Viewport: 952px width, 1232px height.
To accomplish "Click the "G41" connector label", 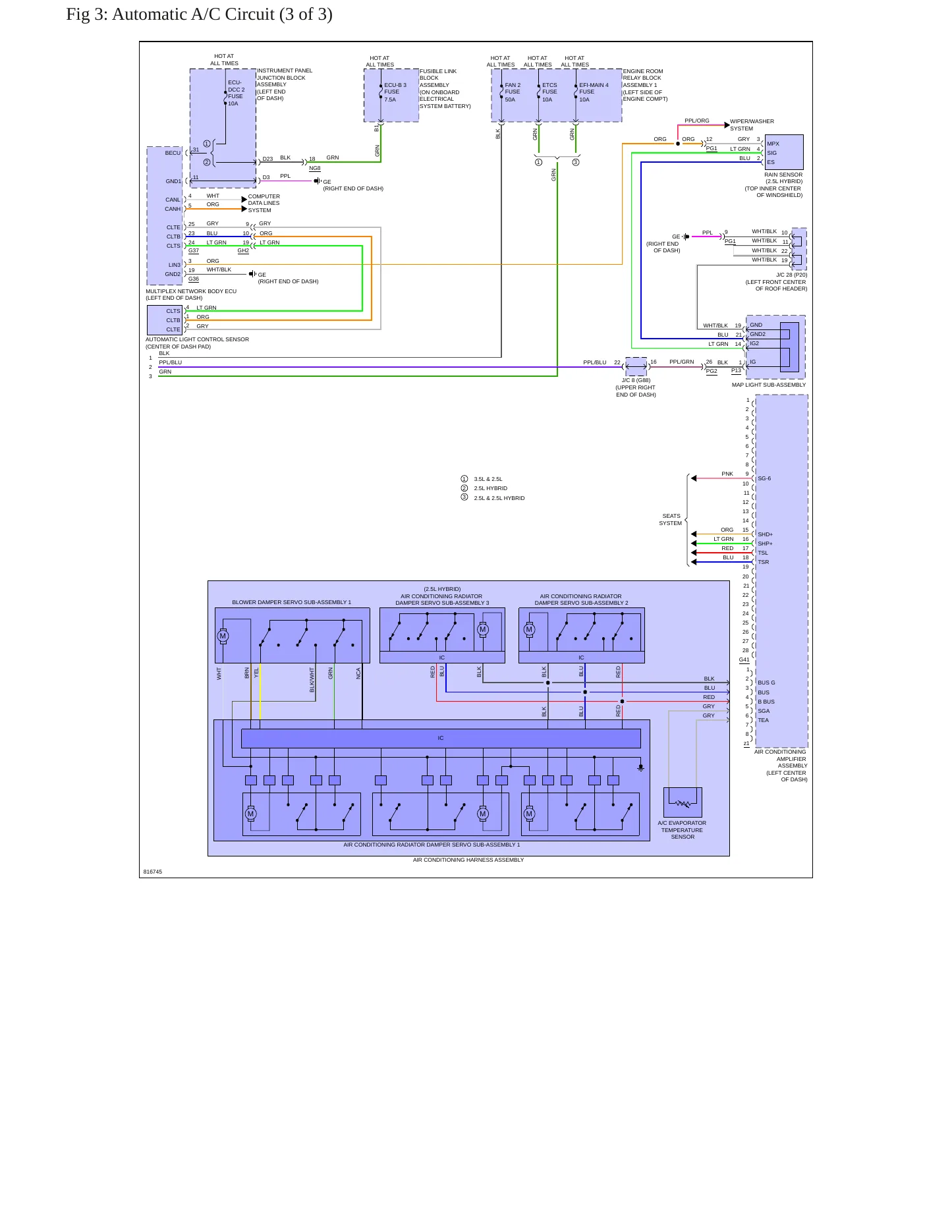I will coord(744,659).
